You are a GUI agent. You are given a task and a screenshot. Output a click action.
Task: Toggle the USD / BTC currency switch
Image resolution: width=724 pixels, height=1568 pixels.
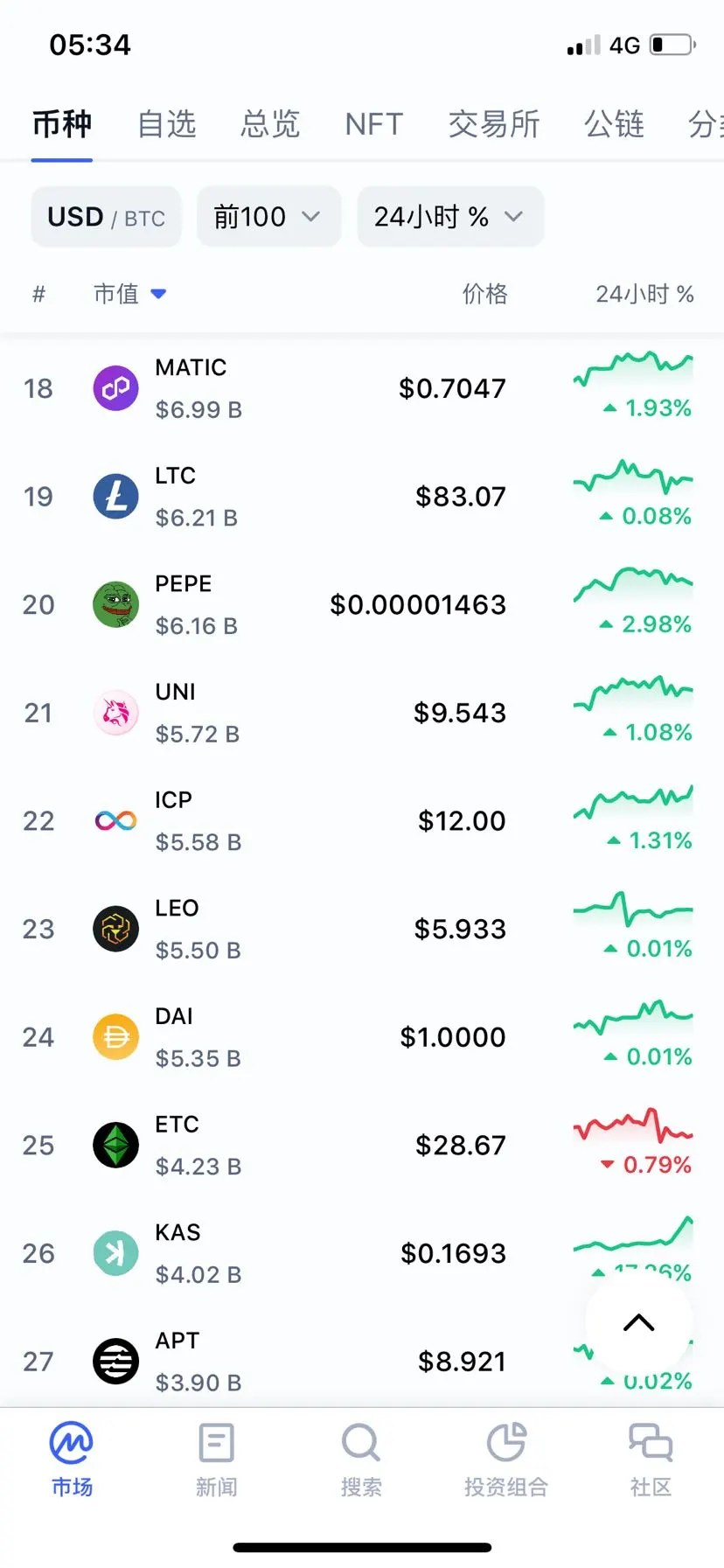(x=106, y=217)
